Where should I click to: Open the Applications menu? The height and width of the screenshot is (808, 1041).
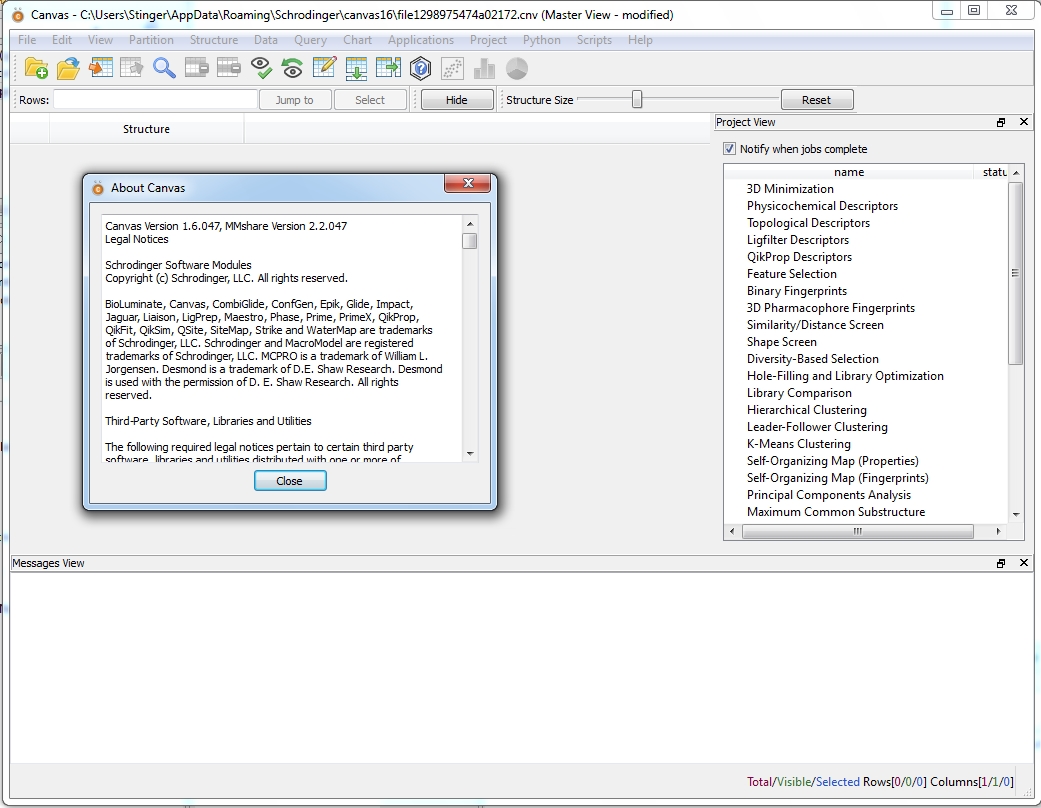coord(421,40)
